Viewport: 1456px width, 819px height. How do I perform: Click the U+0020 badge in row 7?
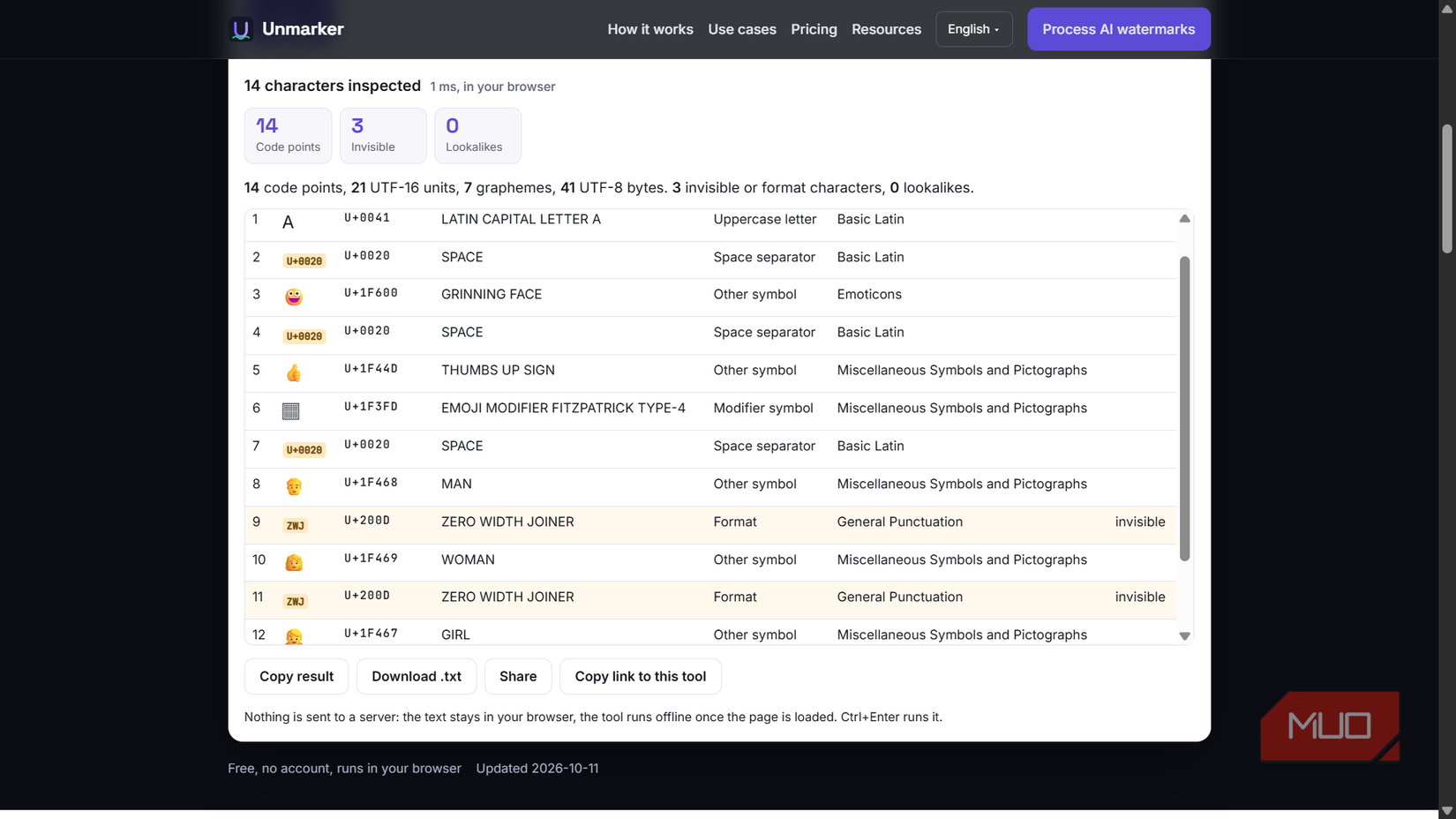click(304, 450)
